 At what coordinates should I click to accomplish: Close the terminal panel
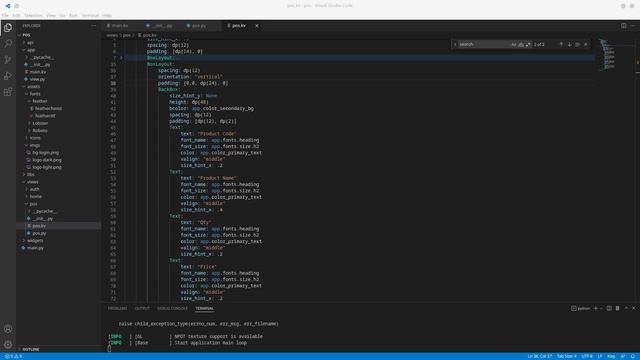click(633, 308)
